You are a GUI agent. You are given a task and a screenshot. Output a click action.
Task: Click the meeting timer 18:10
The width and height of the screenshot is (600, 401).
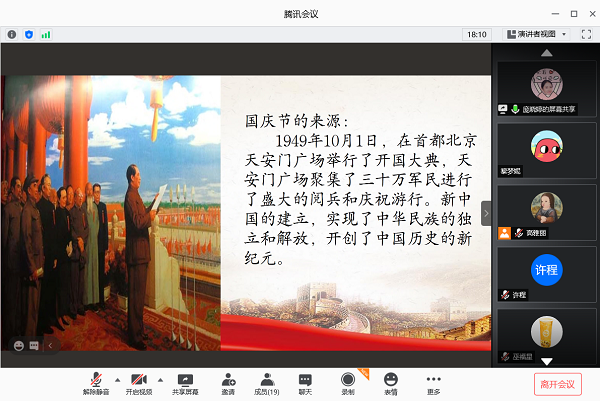click(476, 34)
